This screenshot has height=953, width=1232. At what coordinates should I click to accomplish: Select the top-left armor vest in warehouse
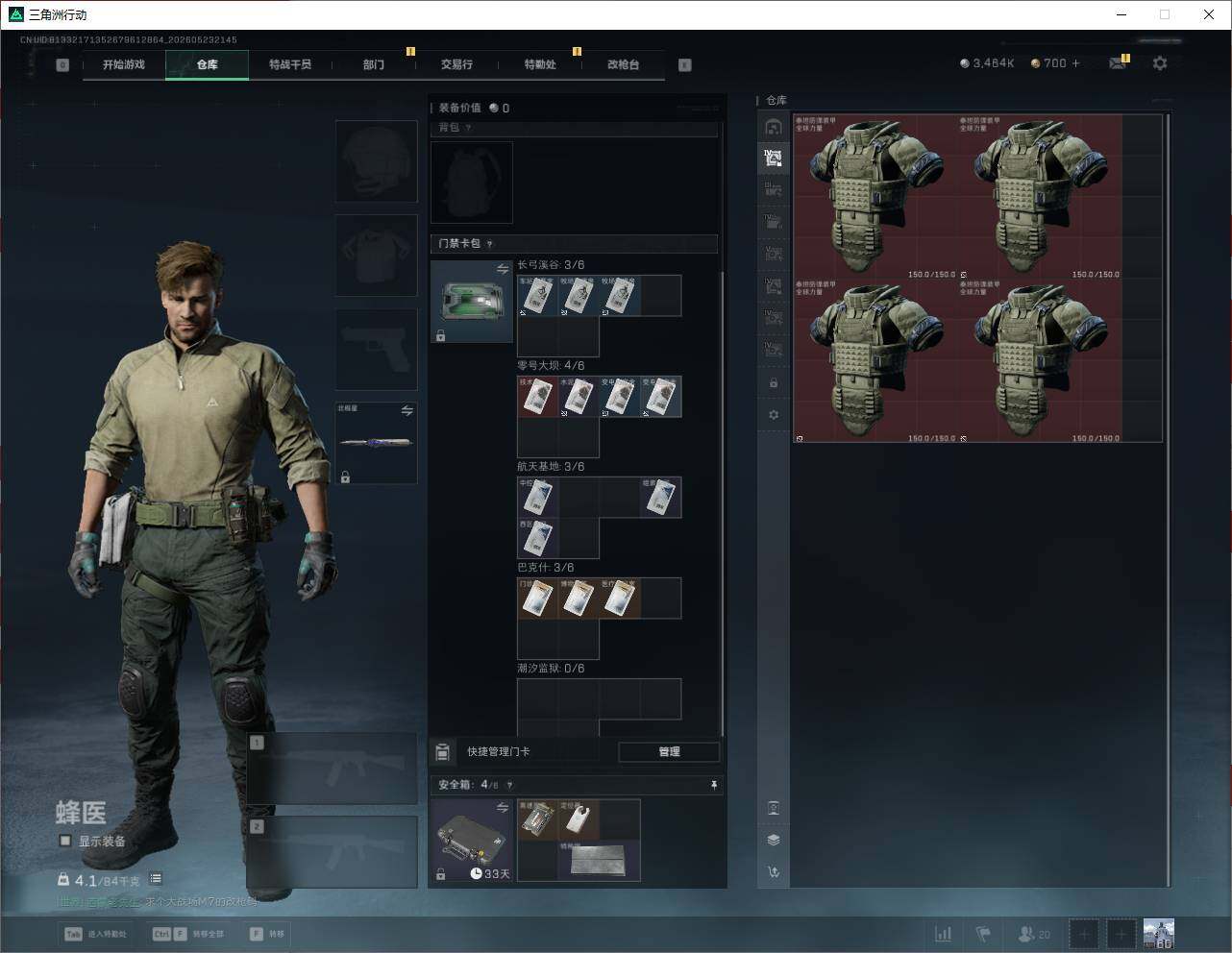(875, 197)
